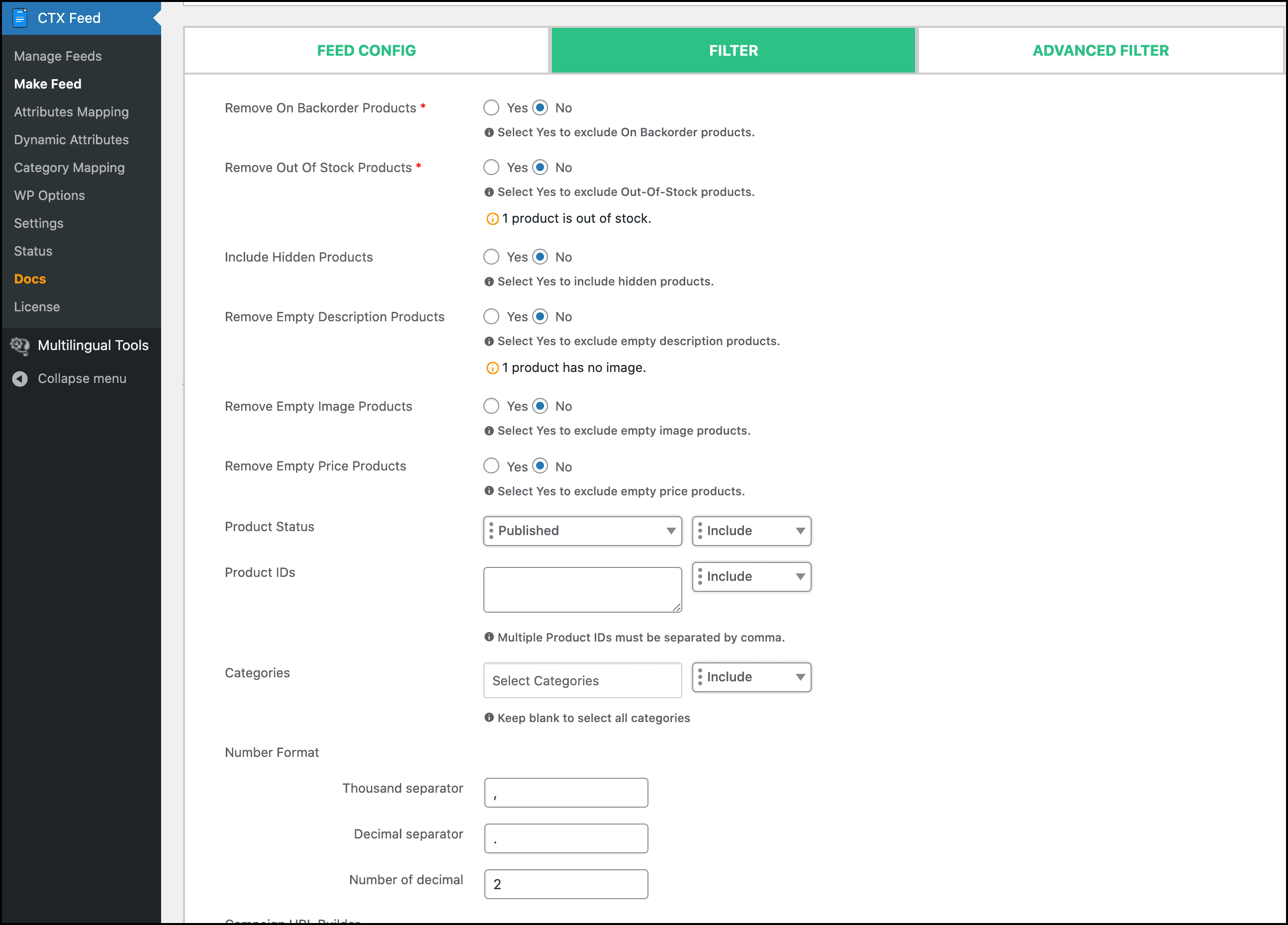Click the Docs link in sidebar
This screenshot has height=925, width=1288.
tap(30, 279)
